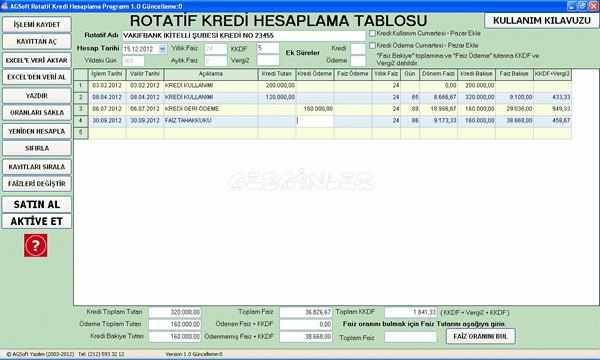
Task: Click the SIFIRLA reset button
Action: coord(37,148)
